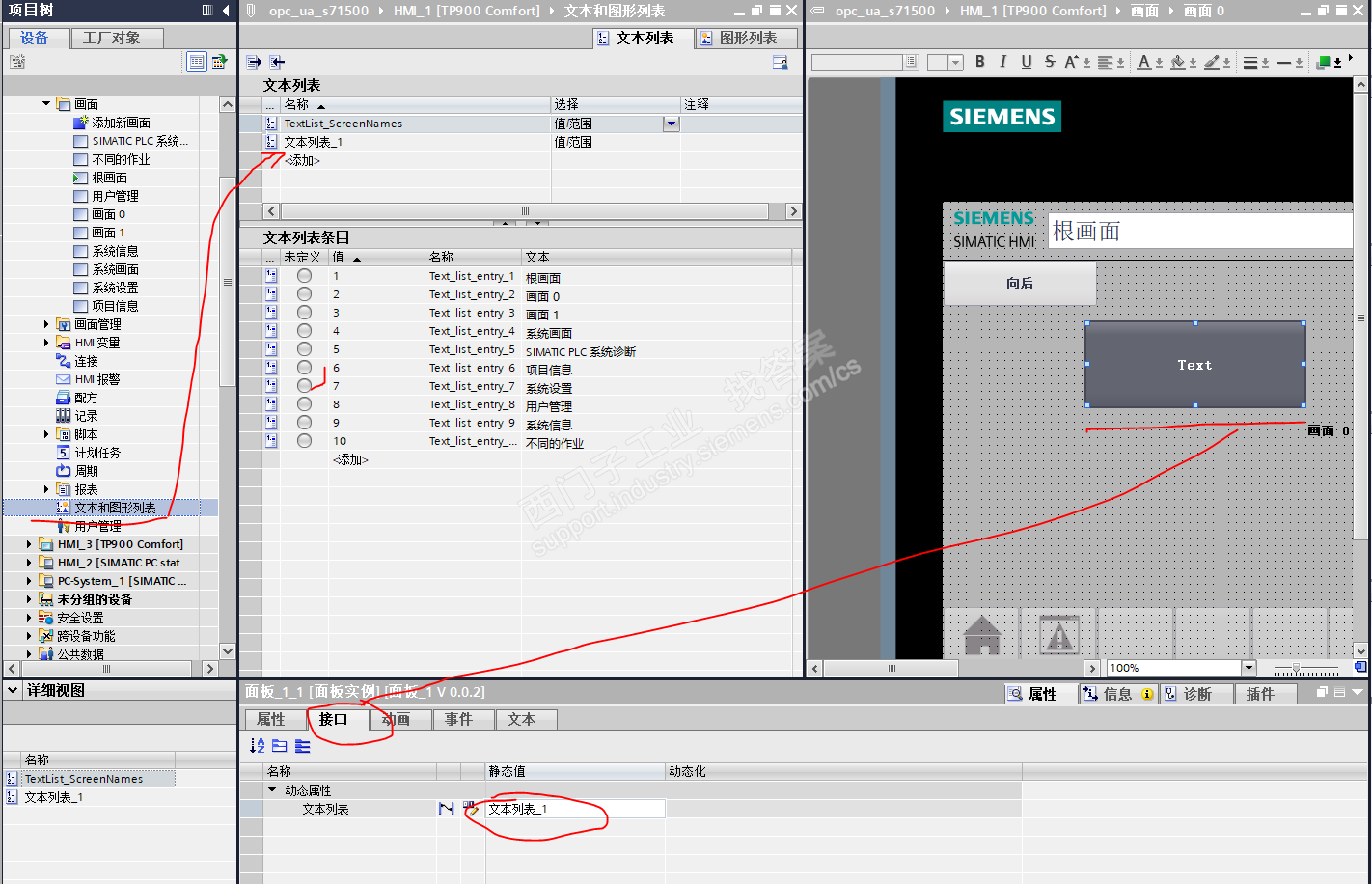
Task: Open the font size dropdown
Action: (x=956, y=63)
